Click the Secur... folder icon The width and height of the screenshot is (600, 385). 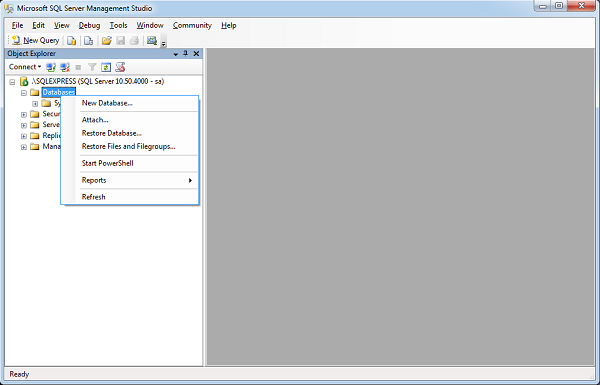pos(35,114)
